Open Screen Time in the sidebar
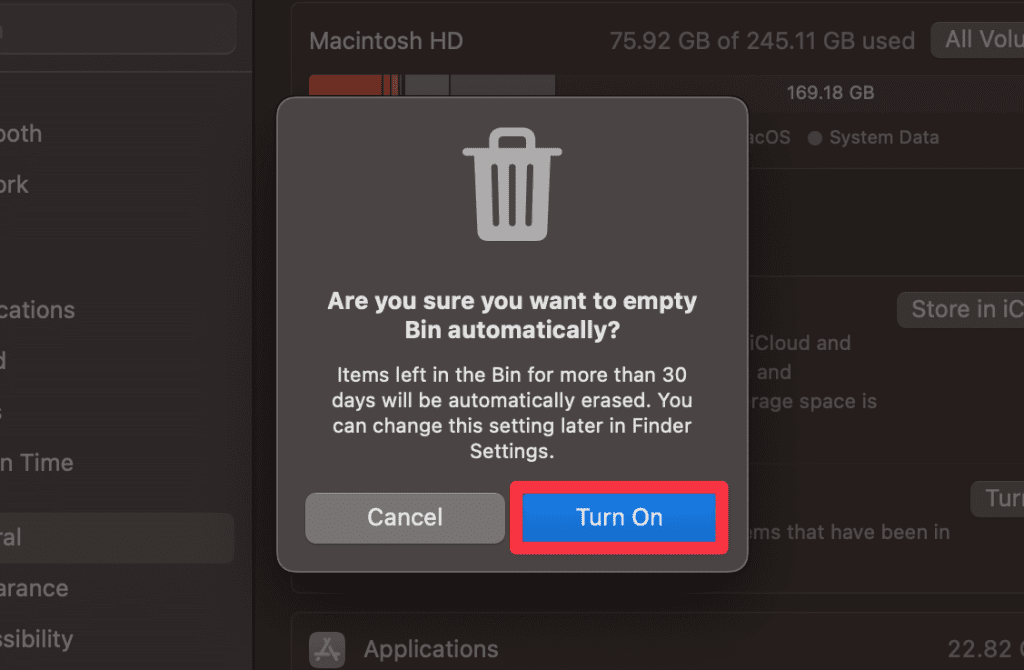The height and width of the screenshot is (670, 1024). 35,463
